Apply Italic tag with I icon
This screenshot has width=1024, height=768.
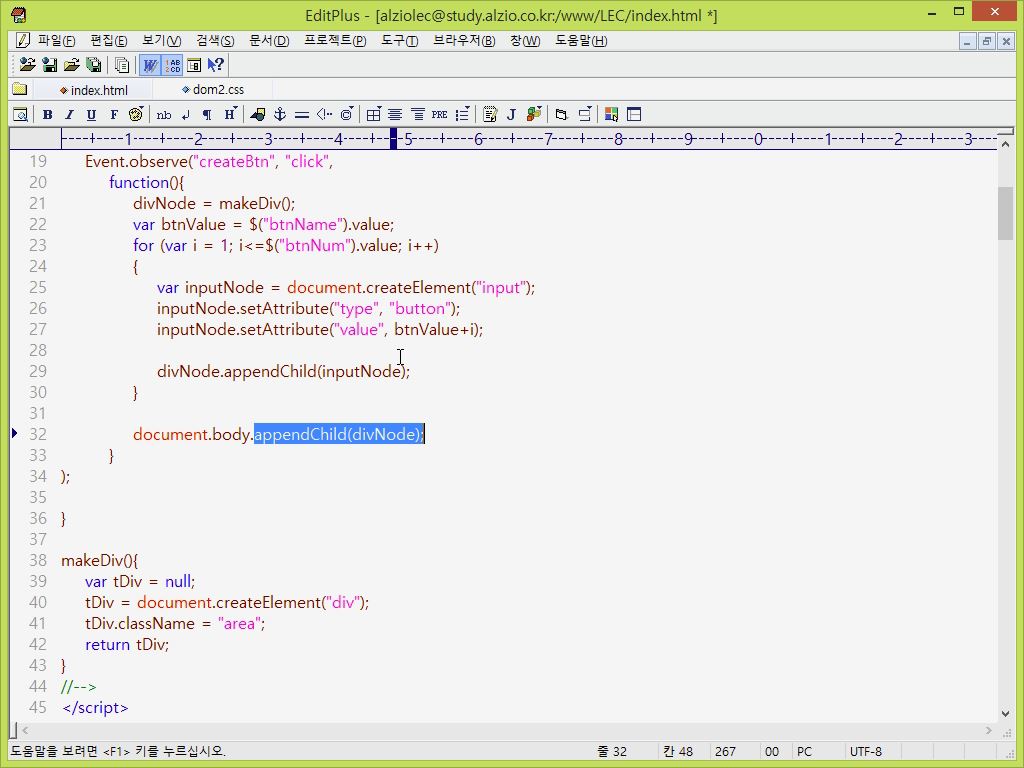click(69, 115)
